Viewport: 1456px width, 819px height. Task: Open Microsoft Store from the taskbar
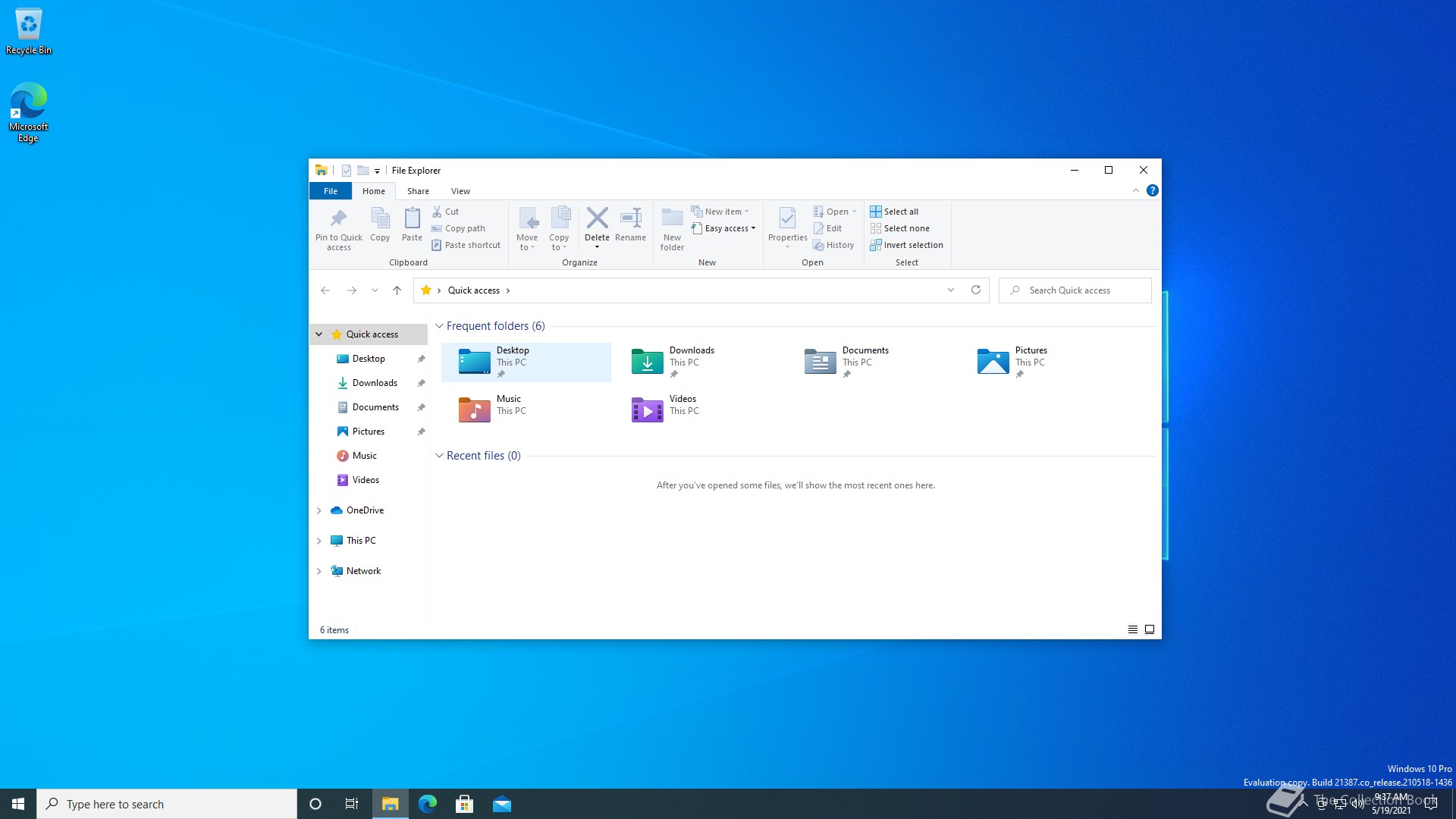464,804
